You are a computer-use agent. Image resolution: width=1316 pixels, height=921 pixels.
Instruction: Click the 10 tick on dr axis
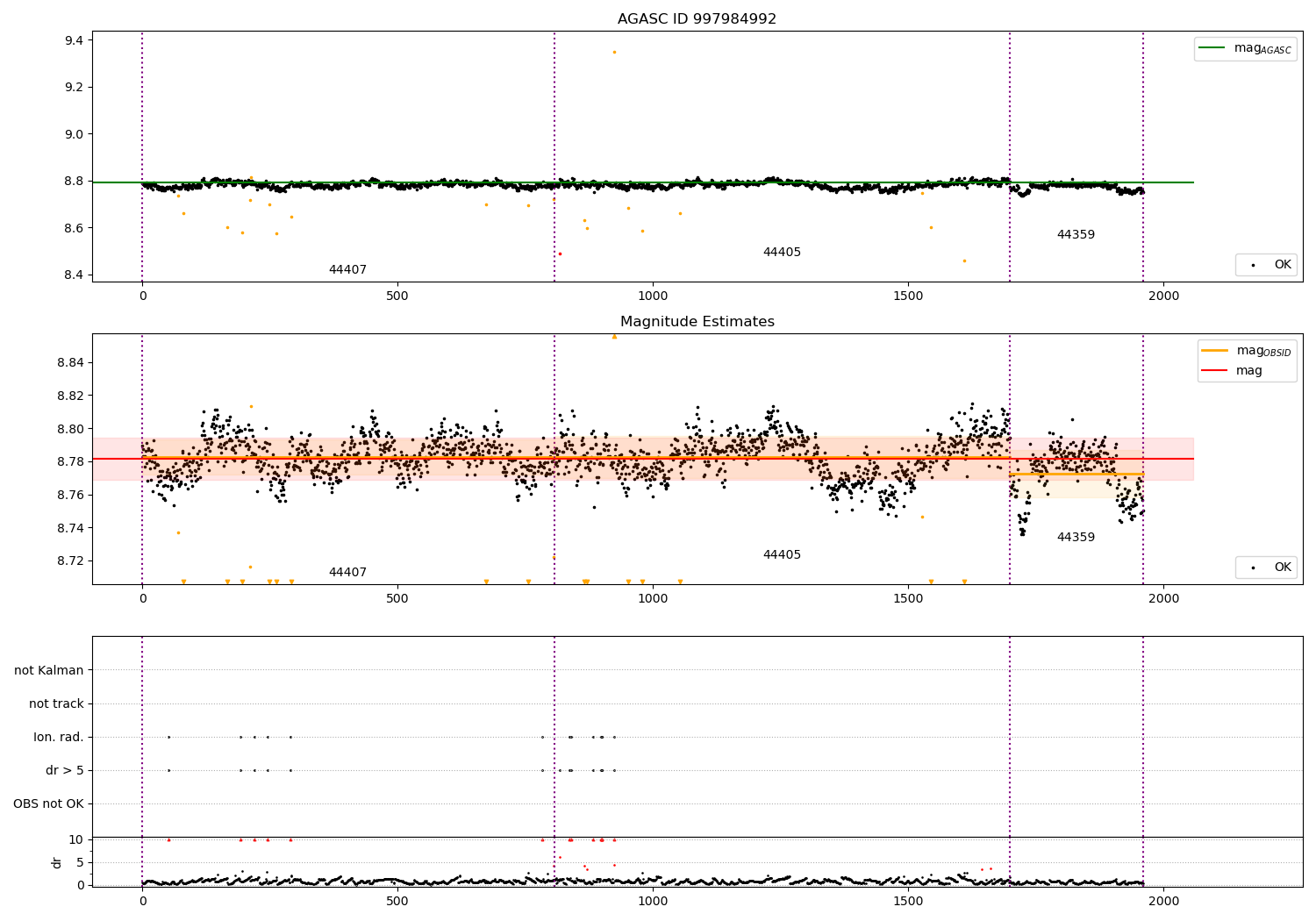(75, 839)
